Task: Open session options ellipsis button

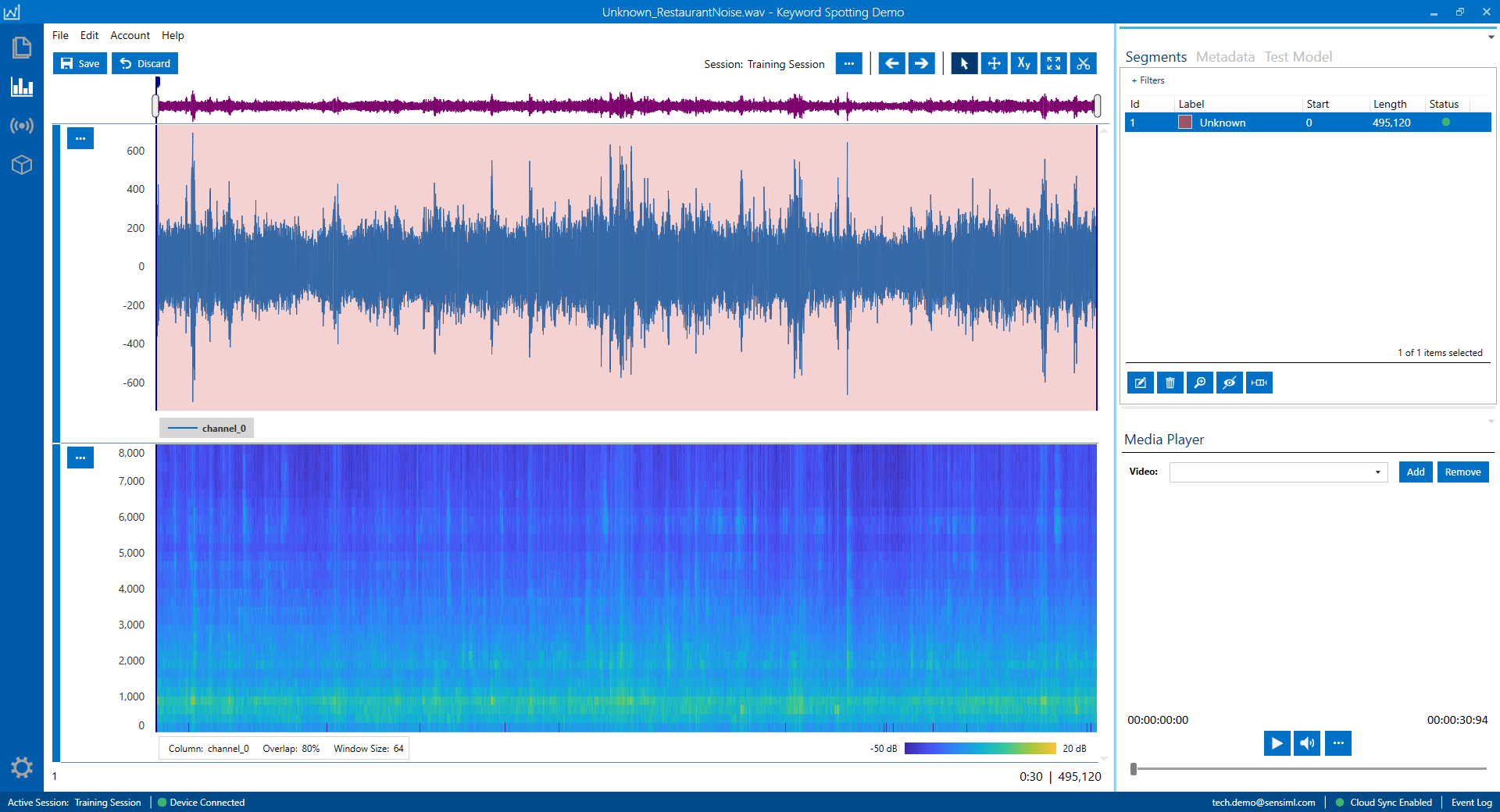Action: 848,64
